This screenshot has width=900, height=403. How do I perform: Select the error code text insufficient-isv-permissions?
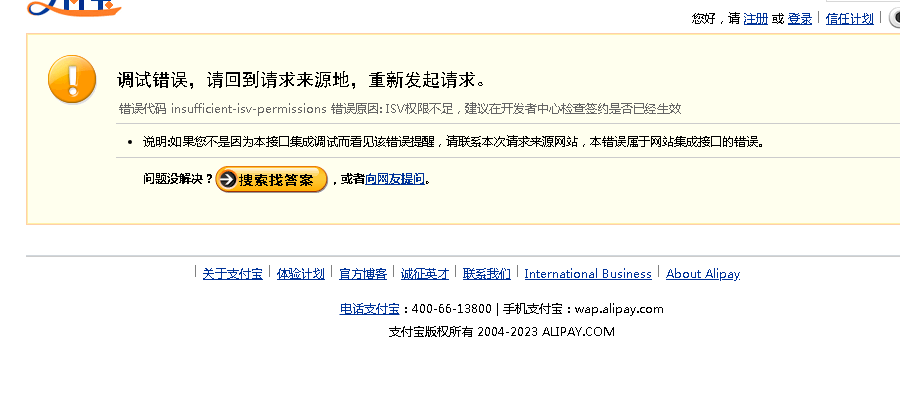click(249, 108)
